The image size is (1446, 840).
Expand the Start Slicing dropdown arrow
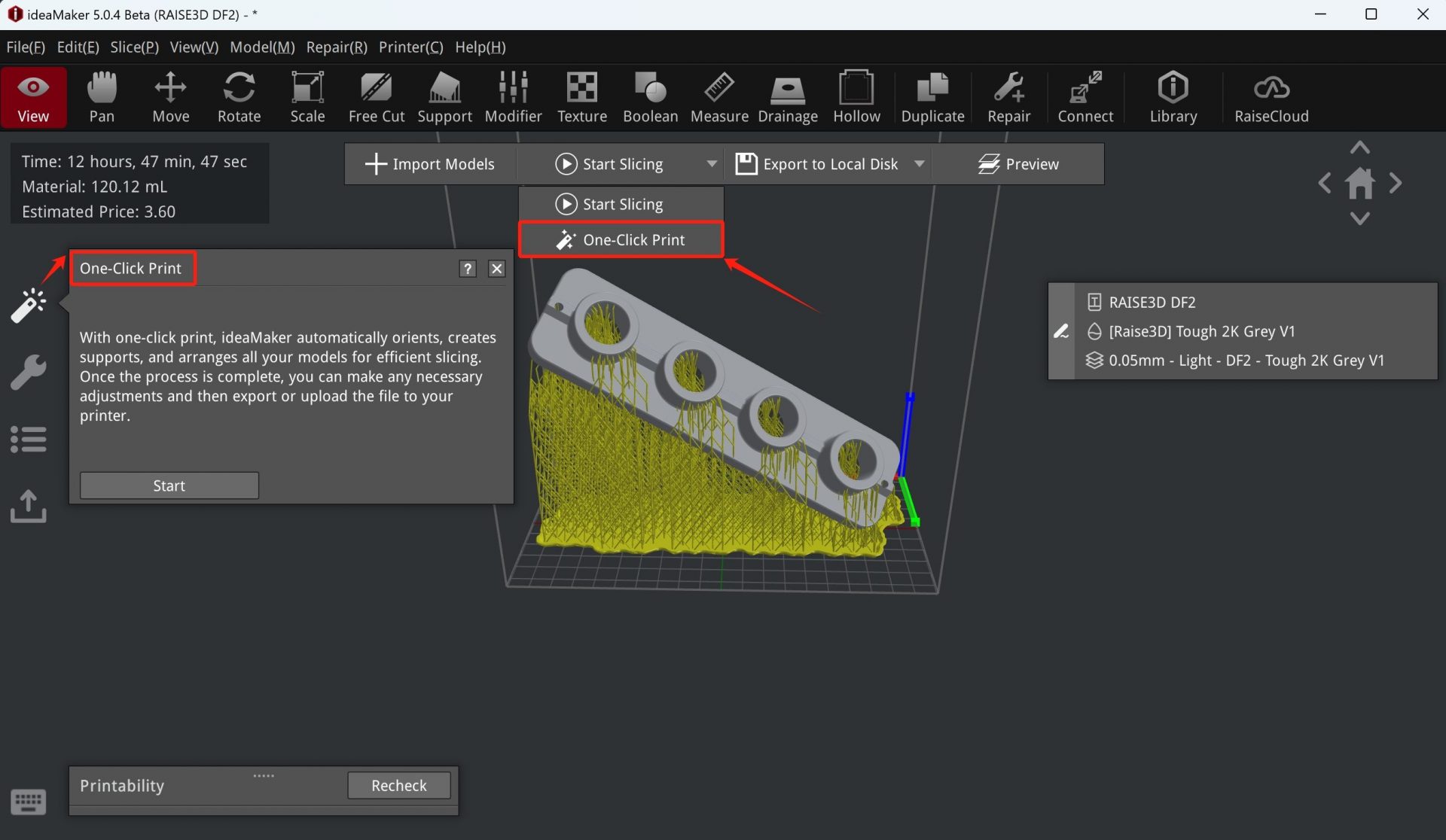pyautogui.click(x=711, y=163)
